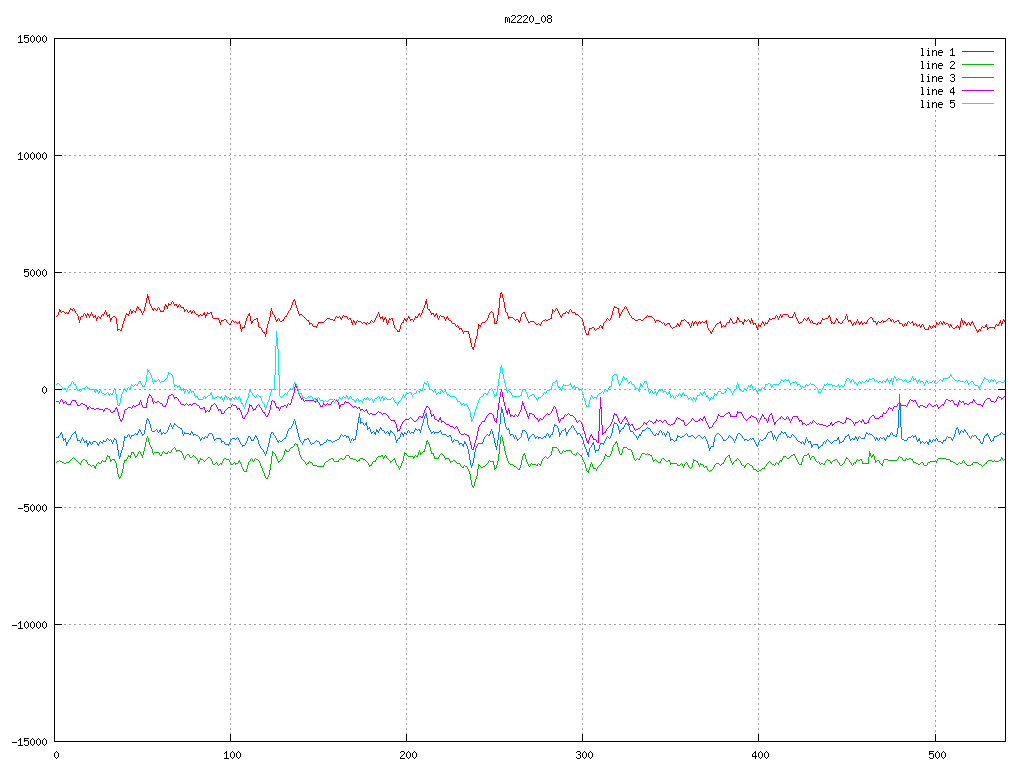Click the blue line 3 legend sample
This screenshot has height=768, width=1024.
(x=978, y=78)
